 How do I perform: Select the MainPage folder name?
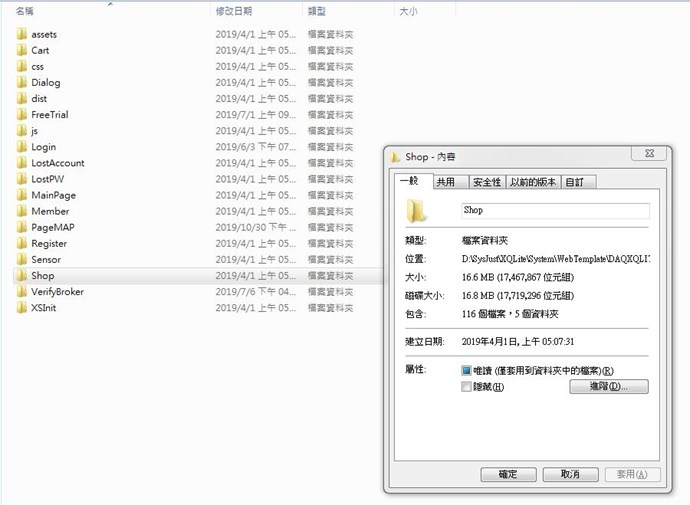(x=53, y=195)
